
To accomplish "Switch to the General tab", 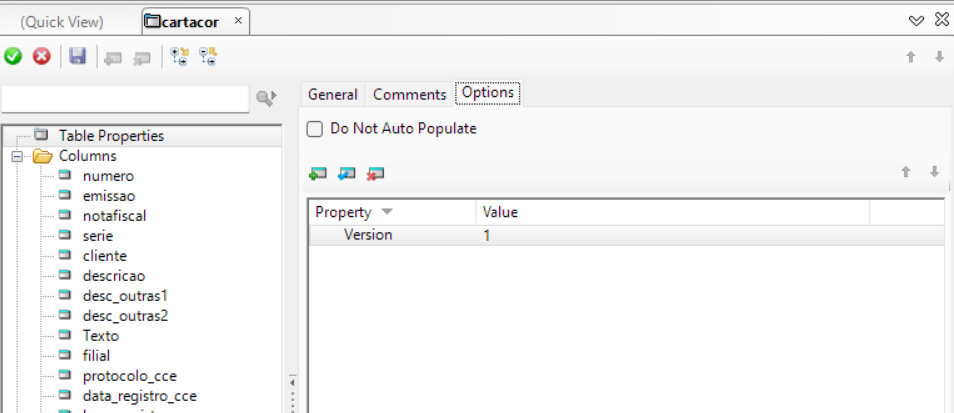I will coord(332,94).
